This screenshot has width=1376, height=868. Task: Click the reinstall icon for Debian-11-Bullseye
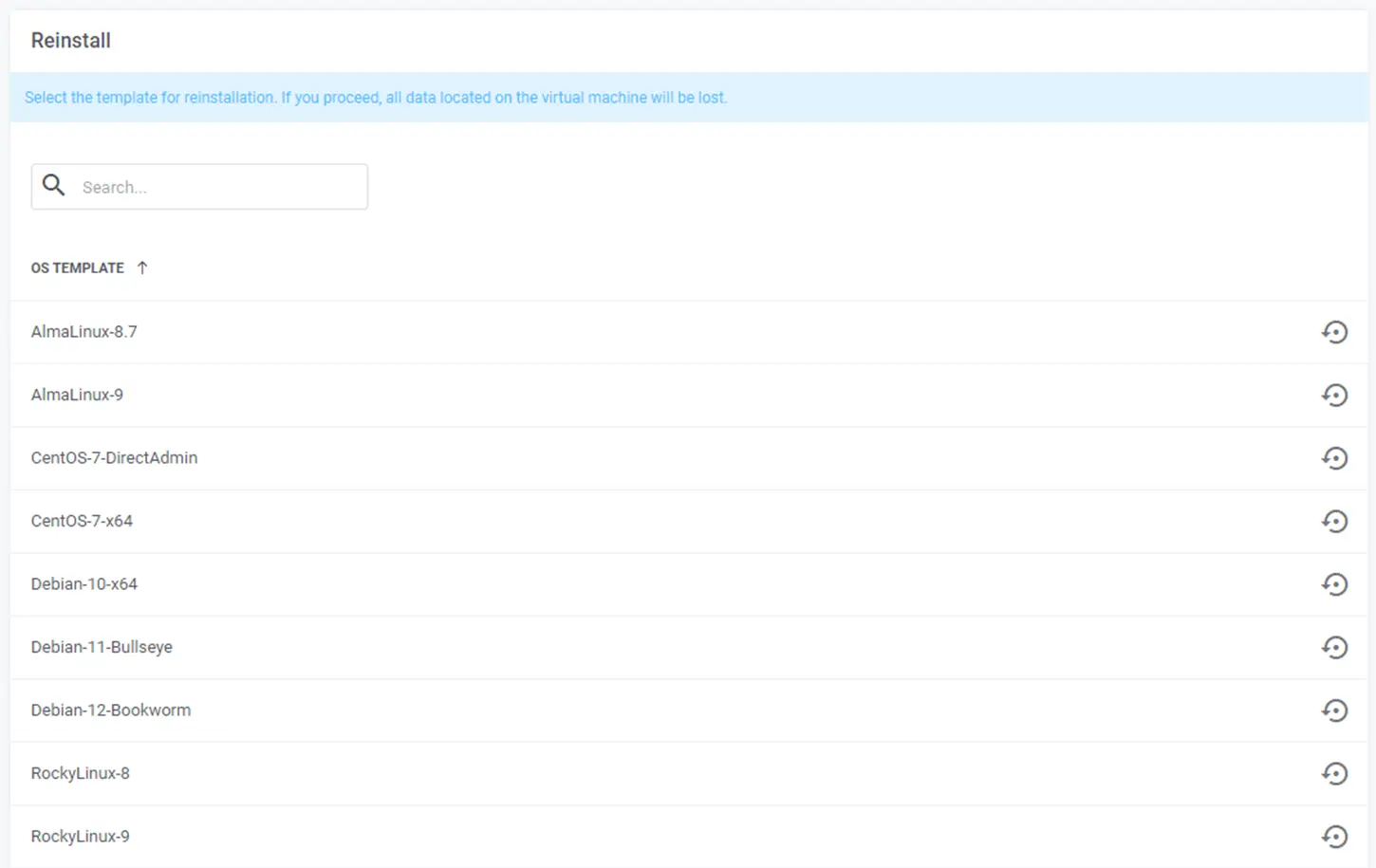[x=1334, y=647]
